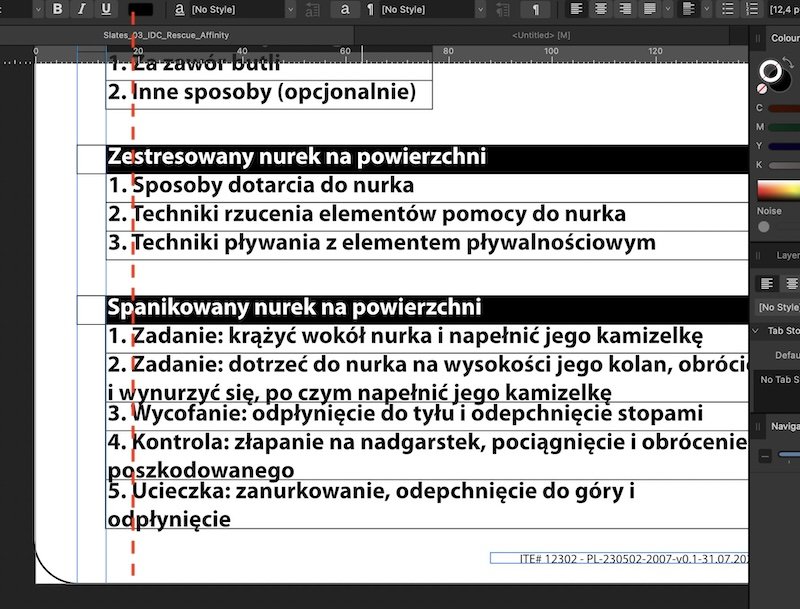Screen dimensions: 800x609
Task: Adjust the Navigator zoom slider
Action: (789, 454)
